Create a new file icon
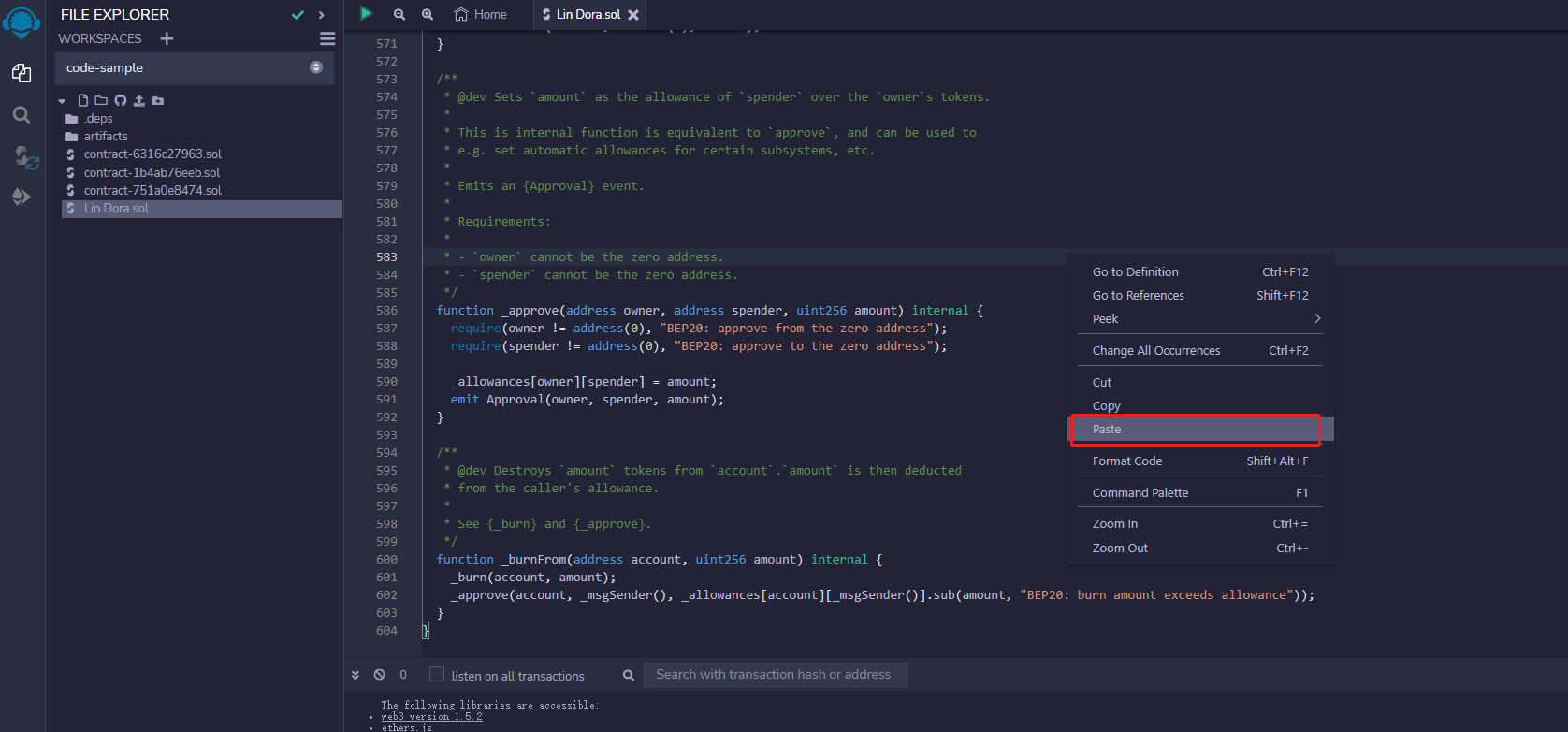Image resolution: width=1568 pixels, height=732 pixels. (83, 100)
